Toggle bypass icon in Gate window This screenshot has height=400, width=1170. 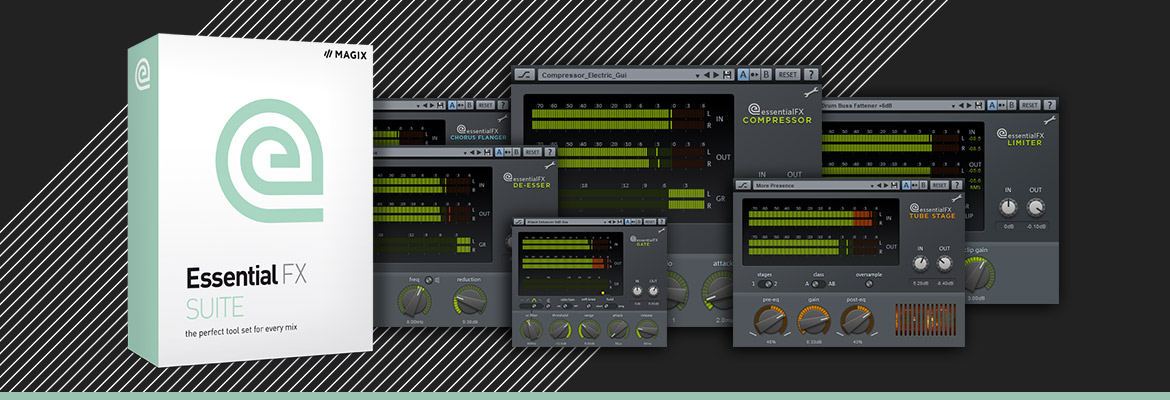click(519, 222)
